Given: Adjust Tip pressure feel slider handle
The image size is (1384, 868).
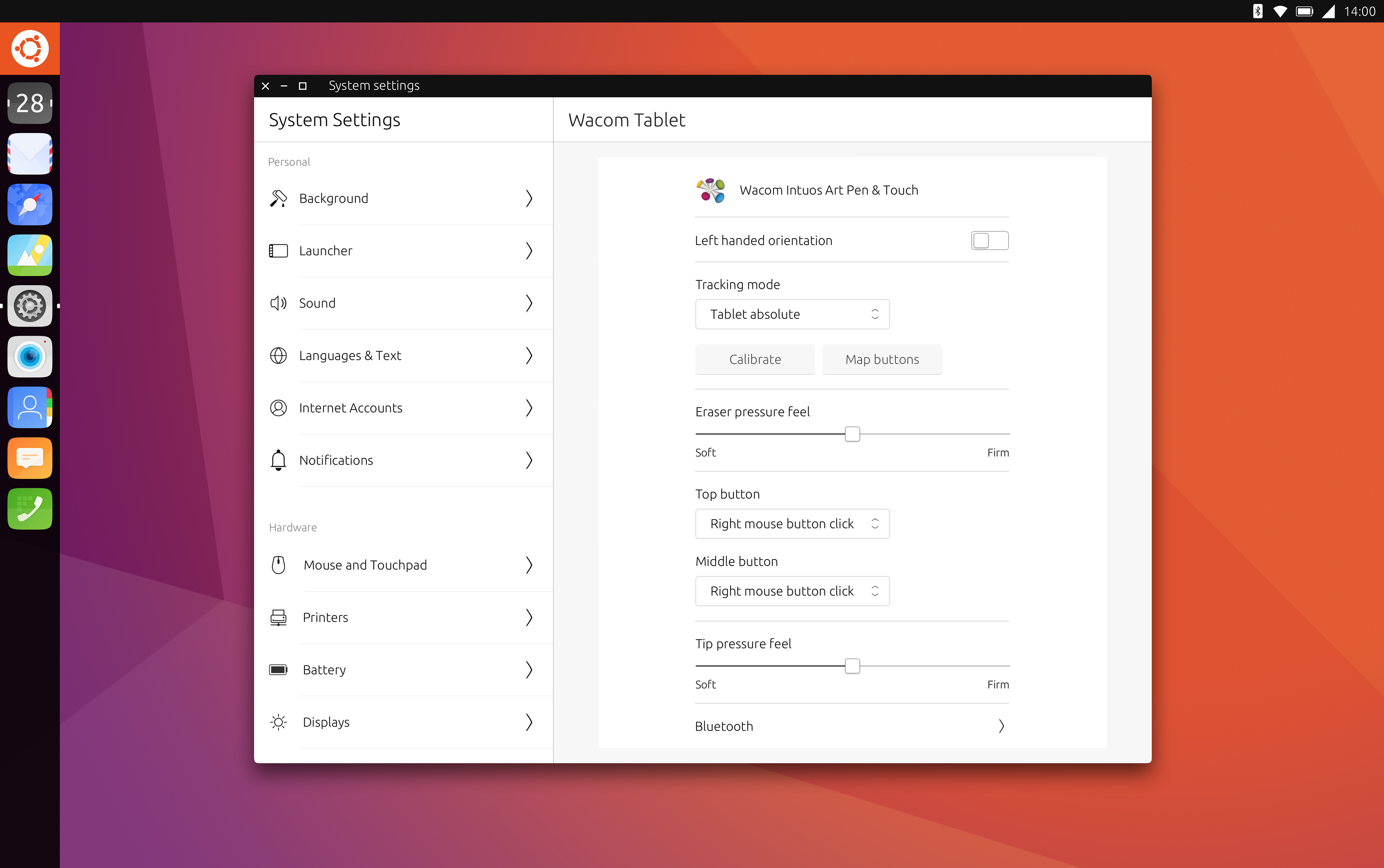Looking at the screenshot, I should click(852, 666).
